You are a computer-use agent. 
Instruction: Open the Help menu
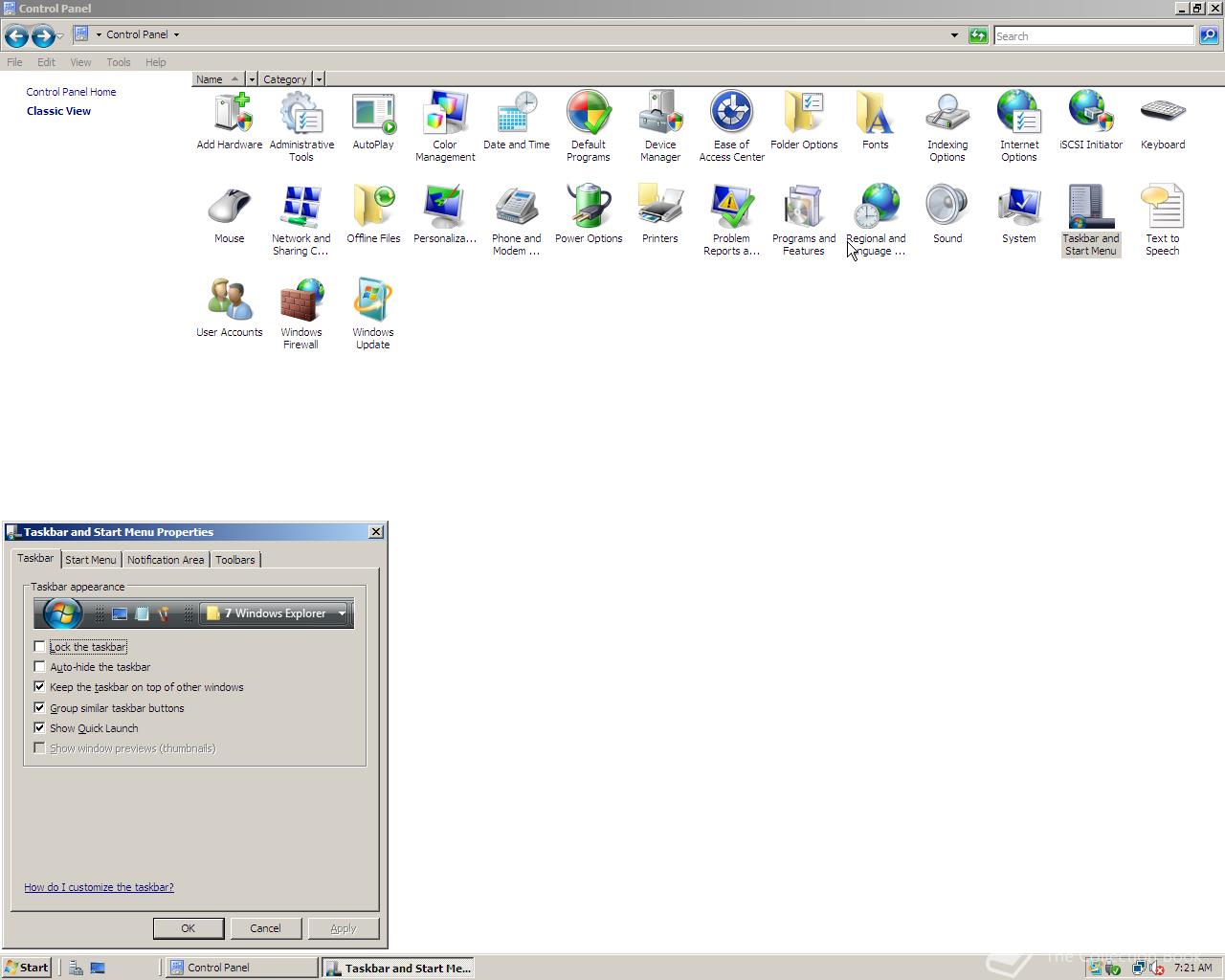click(156, 62)
